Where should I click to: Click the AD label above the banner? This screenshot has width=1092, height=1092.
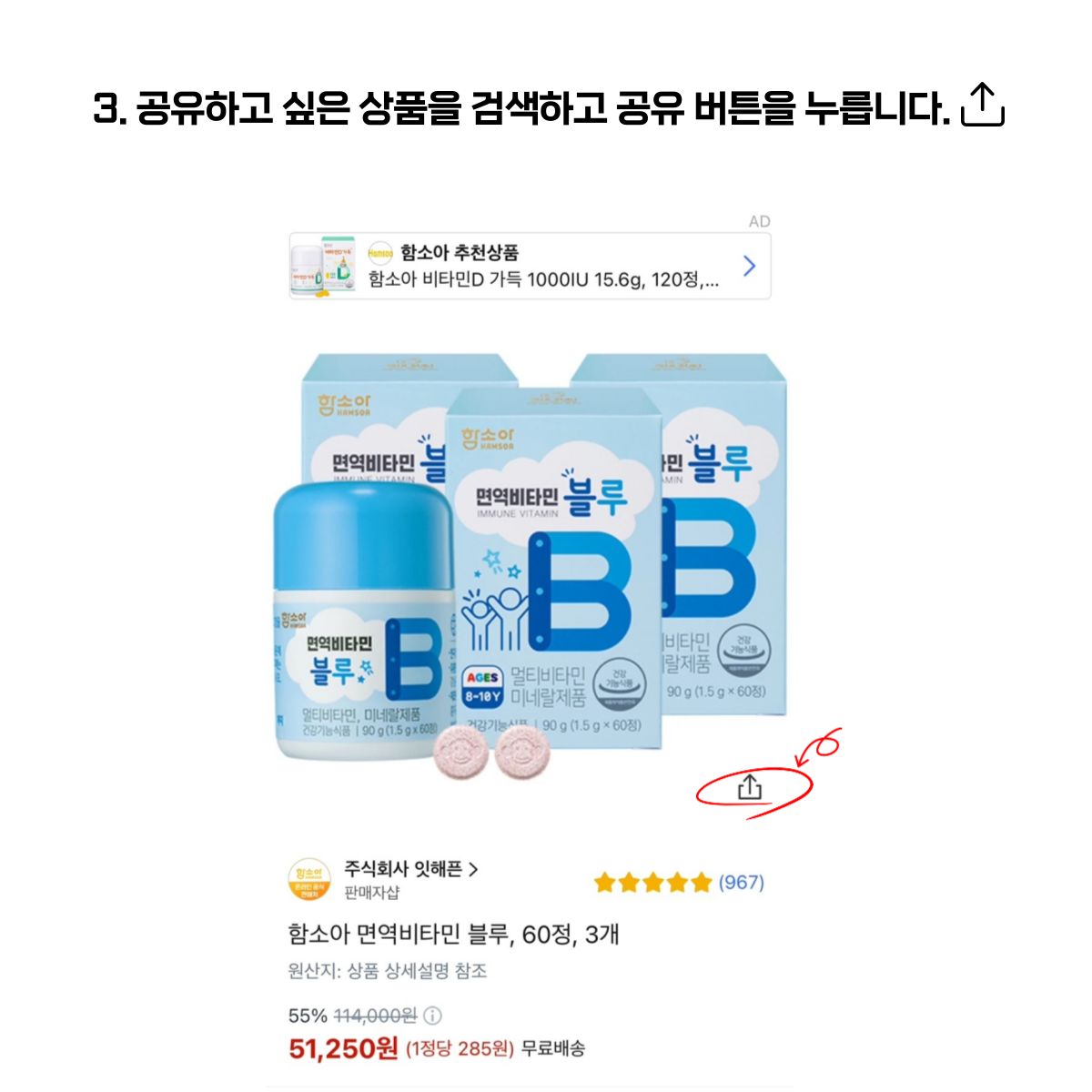(759, 221)
